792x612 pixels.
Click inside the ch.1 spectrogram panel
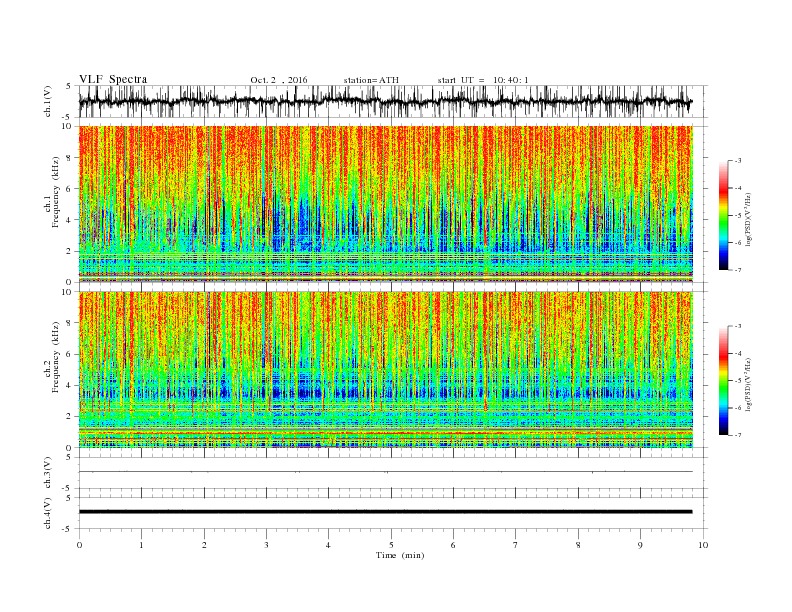click(x=385, y=204)
